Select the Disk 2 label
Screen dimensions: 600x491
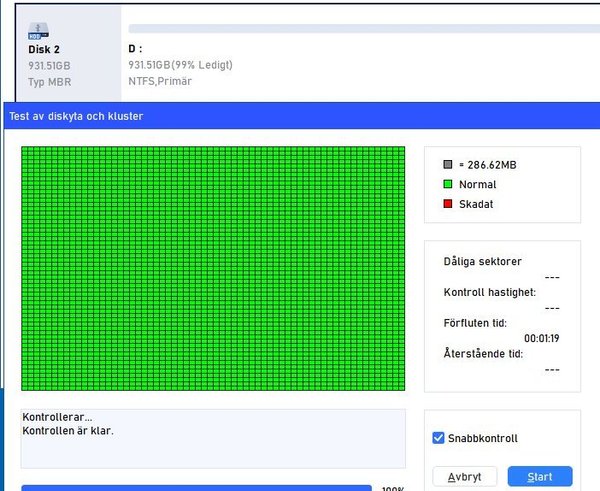coord(44,48)
